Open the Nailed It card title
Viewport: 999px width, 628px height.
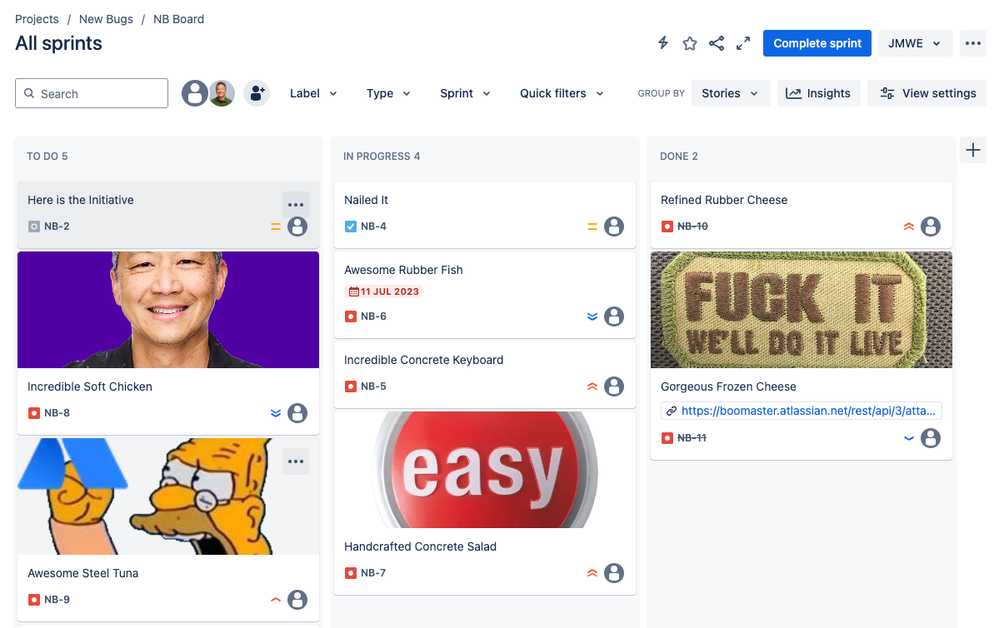point(366,200)
